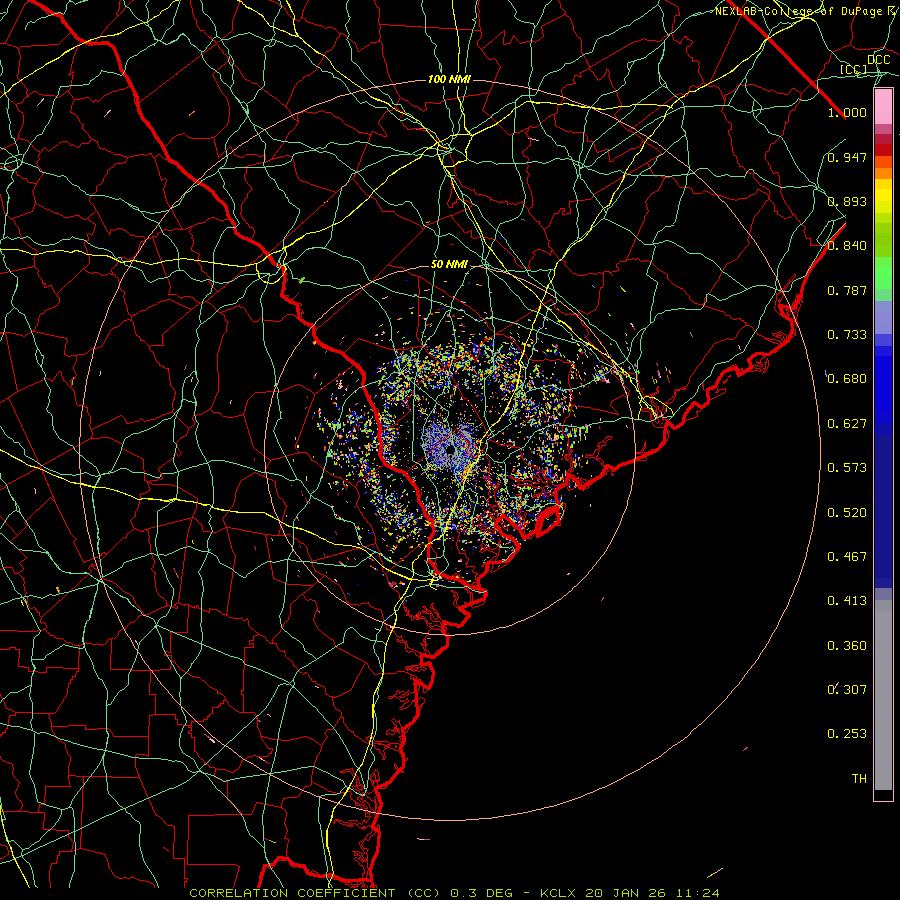Click the 100 NMI range ring label
The image size is (900, 900).
pyautogui.click(x=449, y=79)
